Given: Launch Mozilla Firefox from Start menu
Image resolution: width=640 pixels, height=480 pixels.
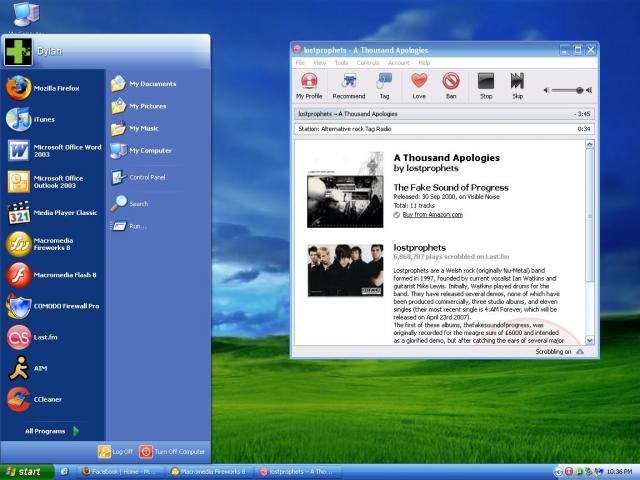Looking at the screenshot, I should coord(53,88).
